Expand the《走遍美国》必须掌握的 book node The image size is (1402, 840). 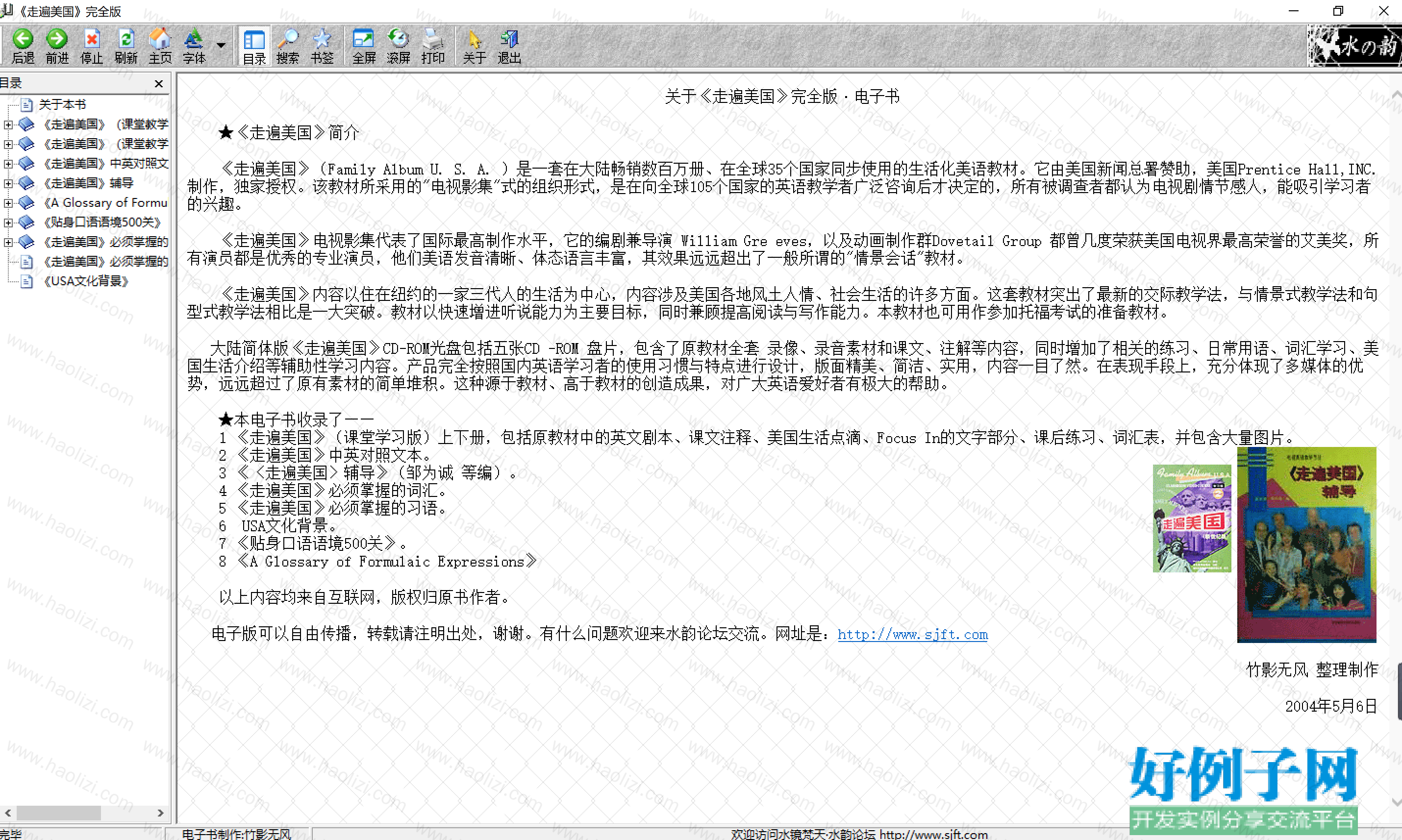(x=8, y=242)
